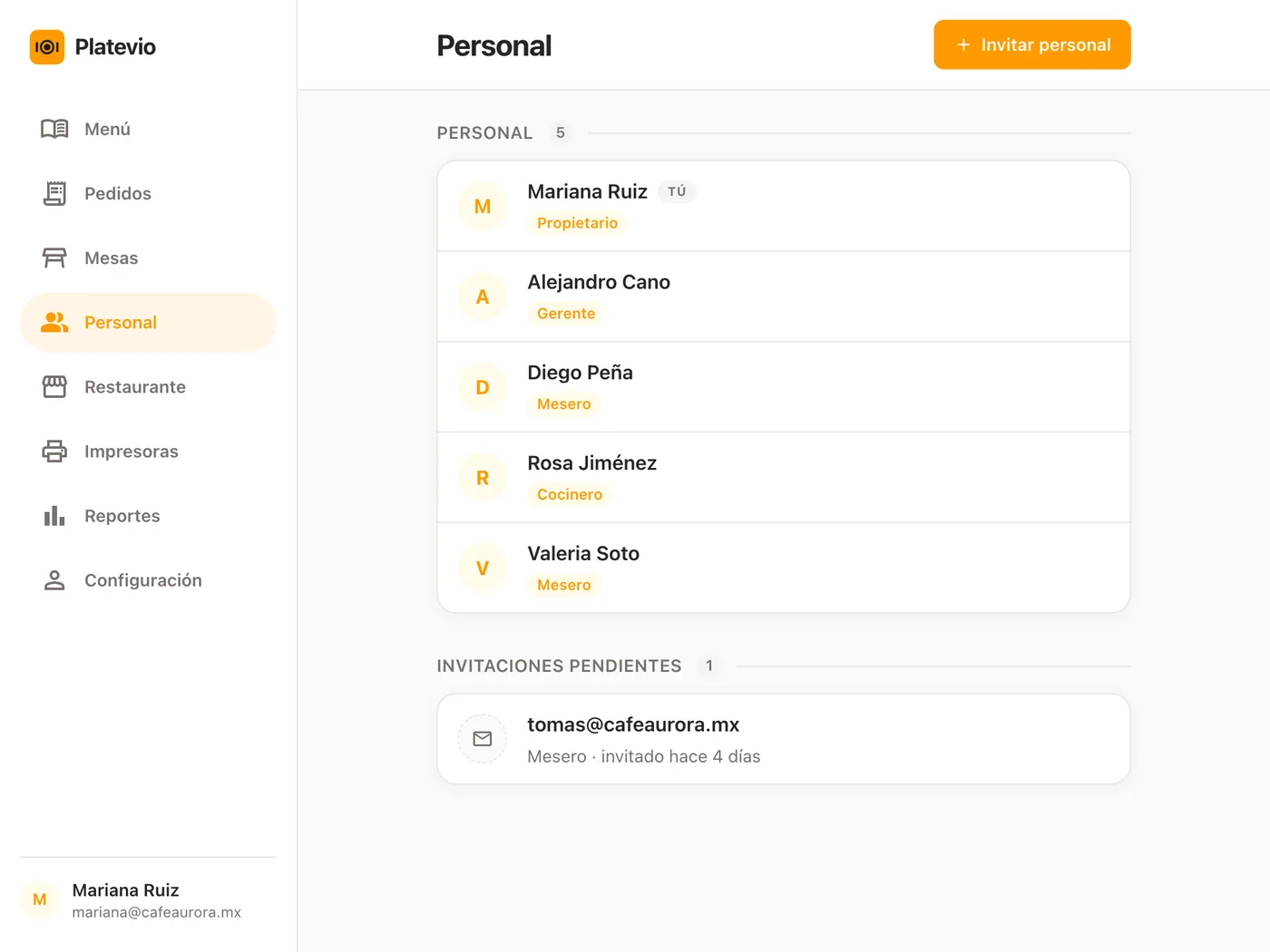Click the TÚ tag next to Mariana Ruiz
Image resolution: width=1270 pixels, height=952 pixels.
pyautogui.click(x=677, y=191)
